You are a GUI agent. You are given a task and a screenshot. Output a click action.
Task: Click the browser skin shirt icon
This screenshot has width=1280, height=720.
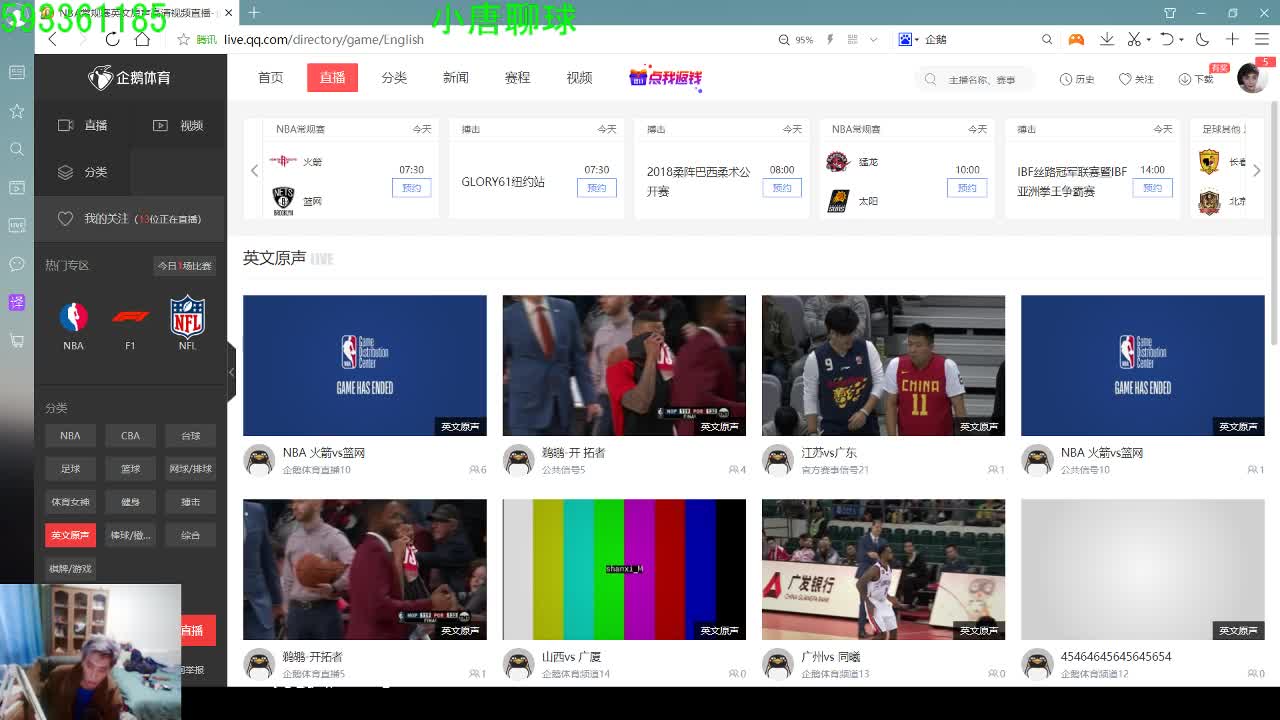[x=1170, y=13]
